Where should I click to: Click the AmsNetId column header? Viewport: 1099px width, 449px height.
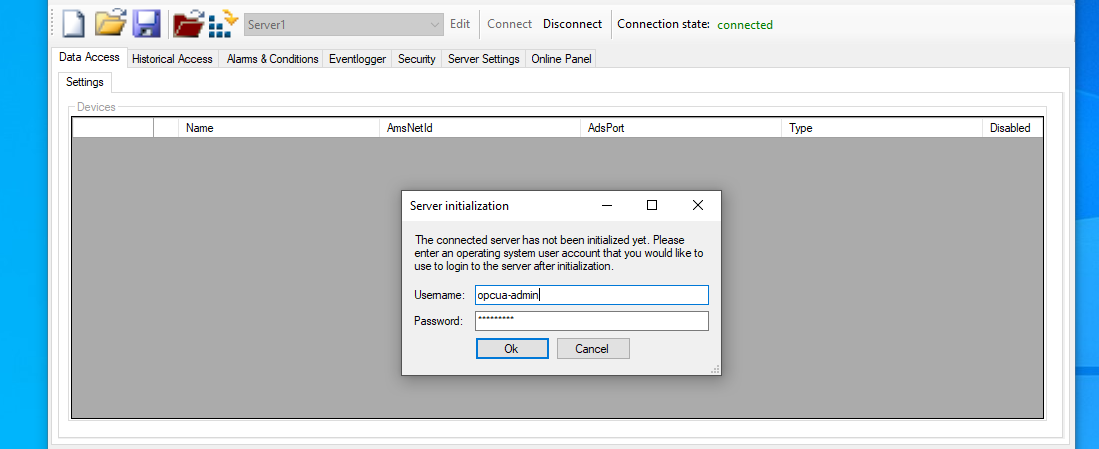(480, 128)
